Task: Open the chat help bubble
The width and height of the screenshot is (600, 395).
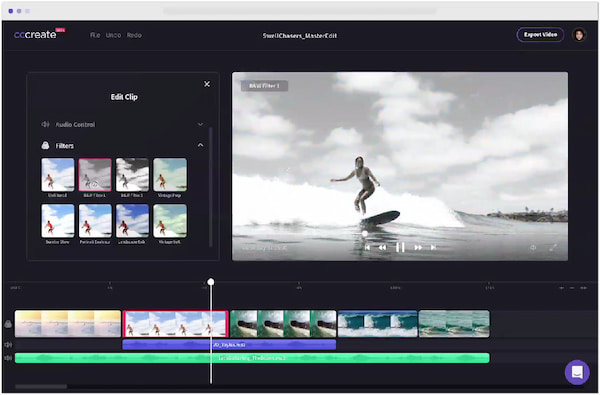Action: (x=577, y=372)
